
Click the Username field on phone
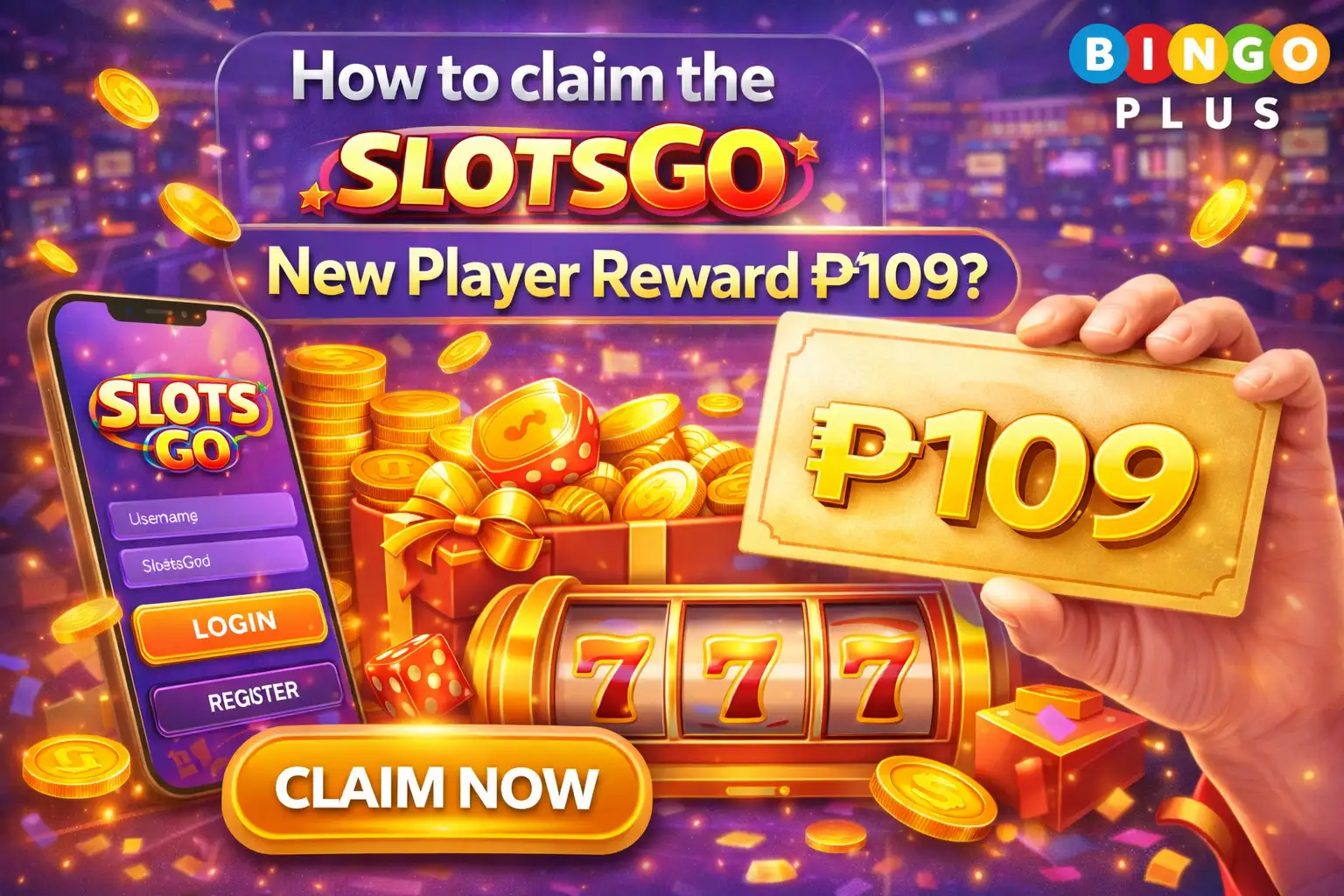click(203, 514)
